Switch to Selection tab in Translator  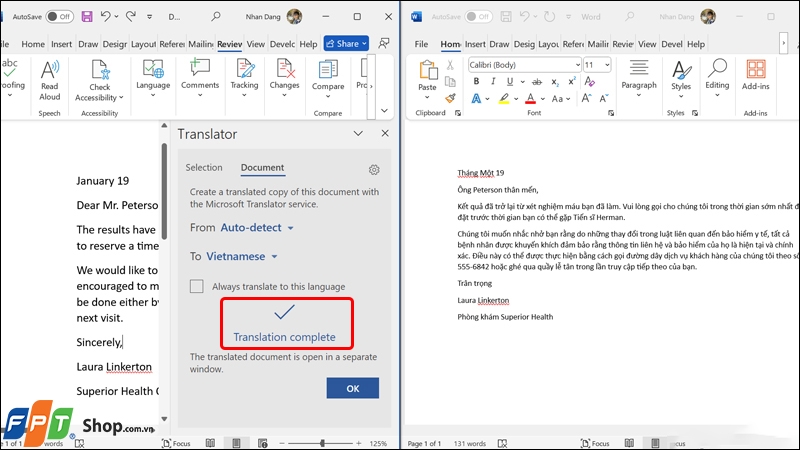[204, 167]
